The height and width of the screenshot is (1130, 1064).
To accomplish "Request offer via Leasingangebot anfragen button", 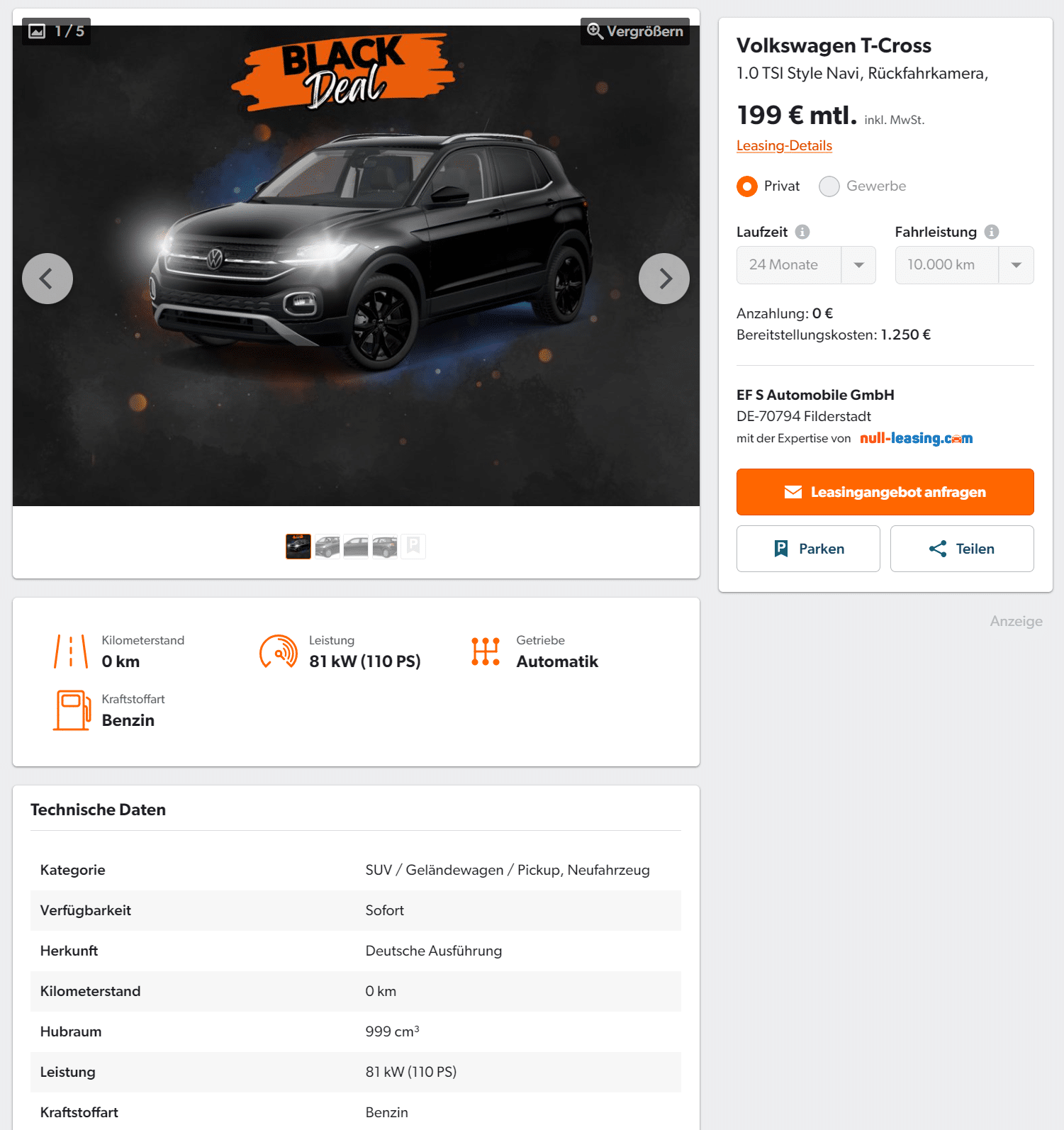I will coord(885,492).
